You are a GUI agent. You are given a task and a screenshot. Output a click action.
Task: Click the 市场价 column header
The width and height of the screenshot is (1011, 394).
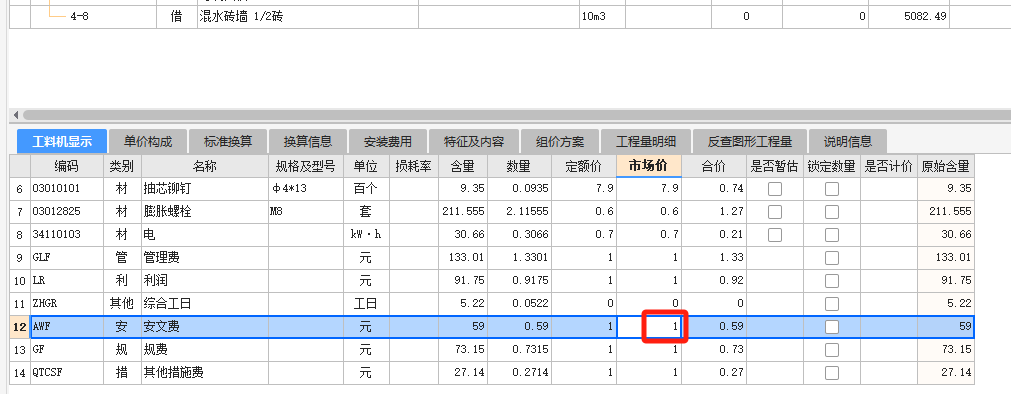click(649, 166)
